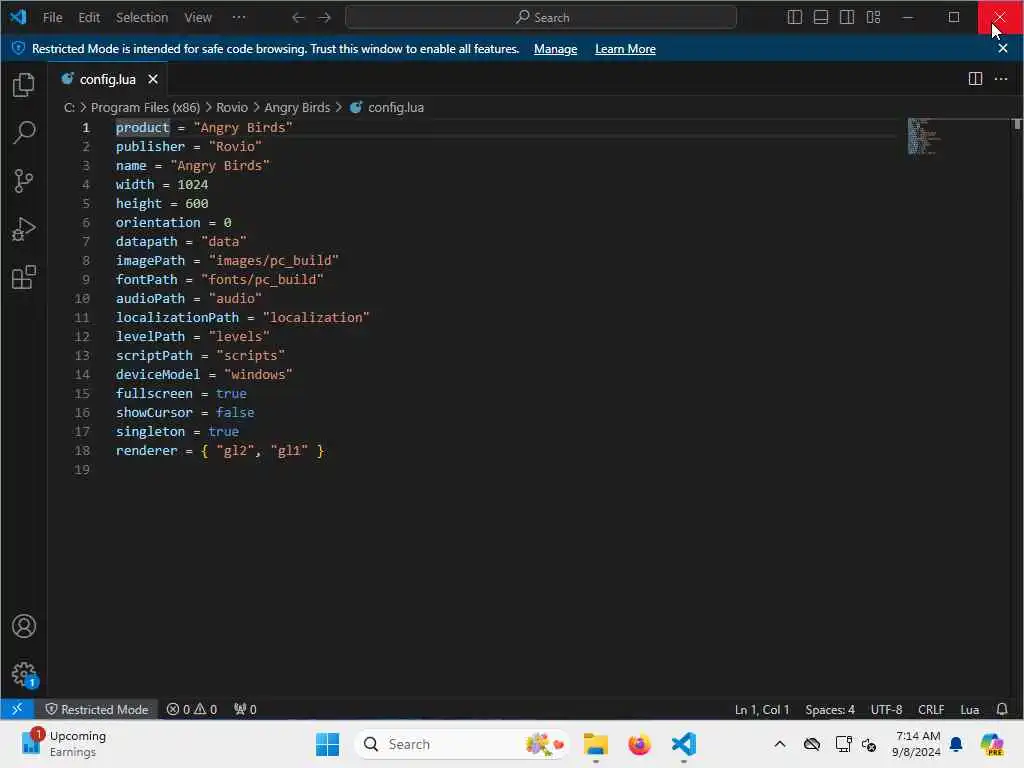Split the editor to the right

pos(975,79)
